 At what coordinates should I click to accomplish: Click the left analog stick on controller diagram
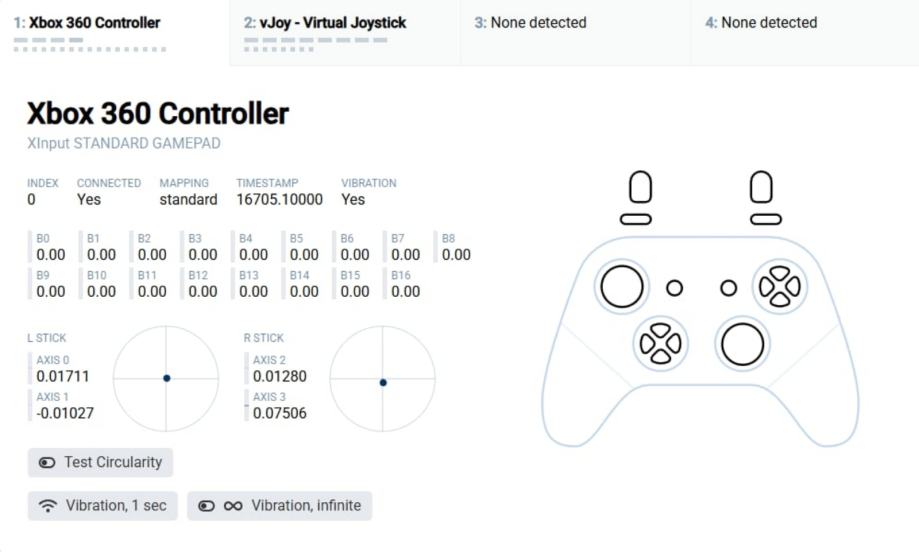[x=621, y=287]
